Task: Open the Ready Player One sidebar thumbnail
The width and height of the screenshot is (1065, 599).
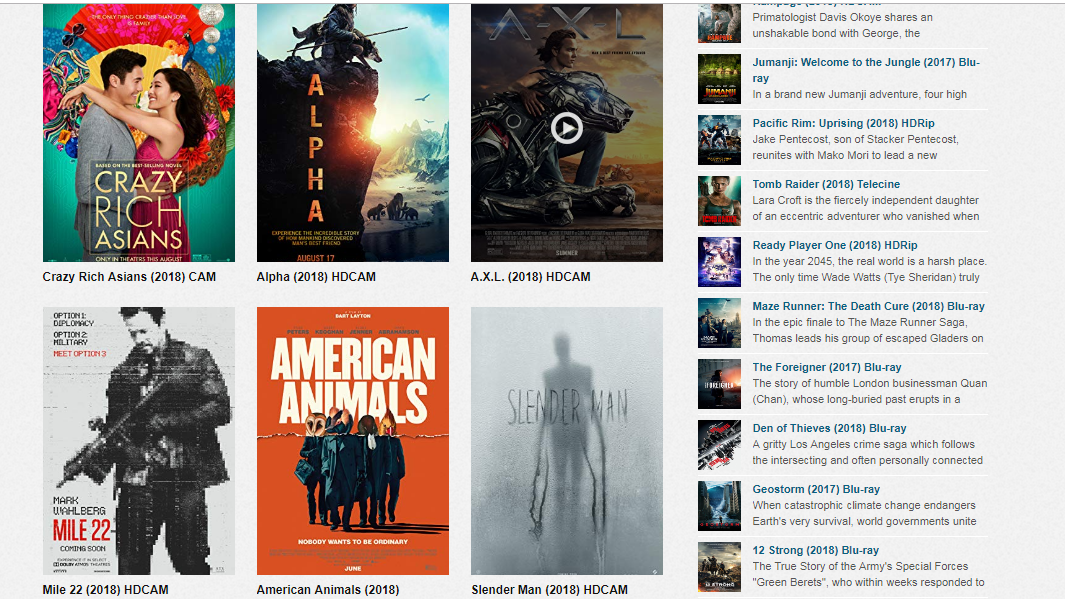Action: (x=719, y=262)
